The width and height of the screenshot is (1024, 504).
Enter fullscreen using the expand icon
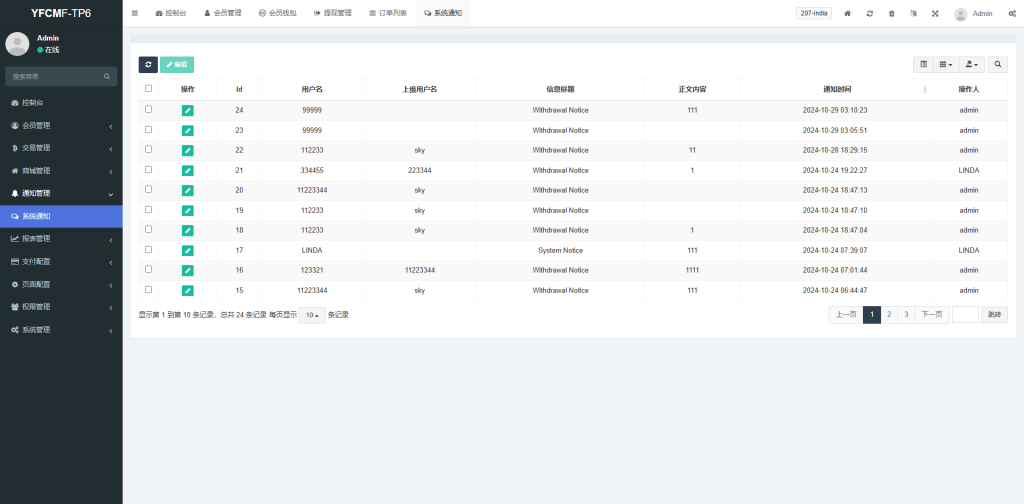[935, 13]
